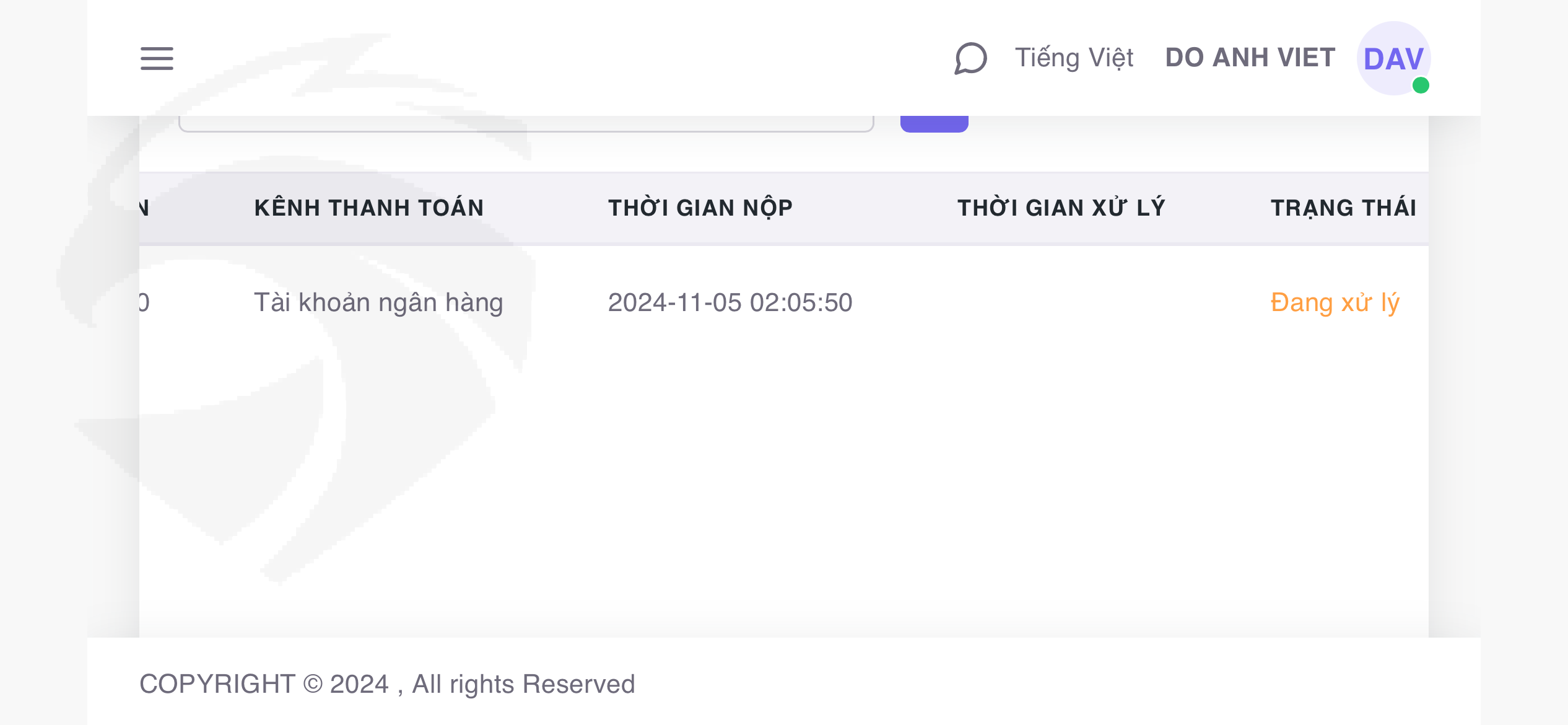Screen dimensions: 1568x725
Task: Open the hamburger navigation menu
Action: (157, 58)
